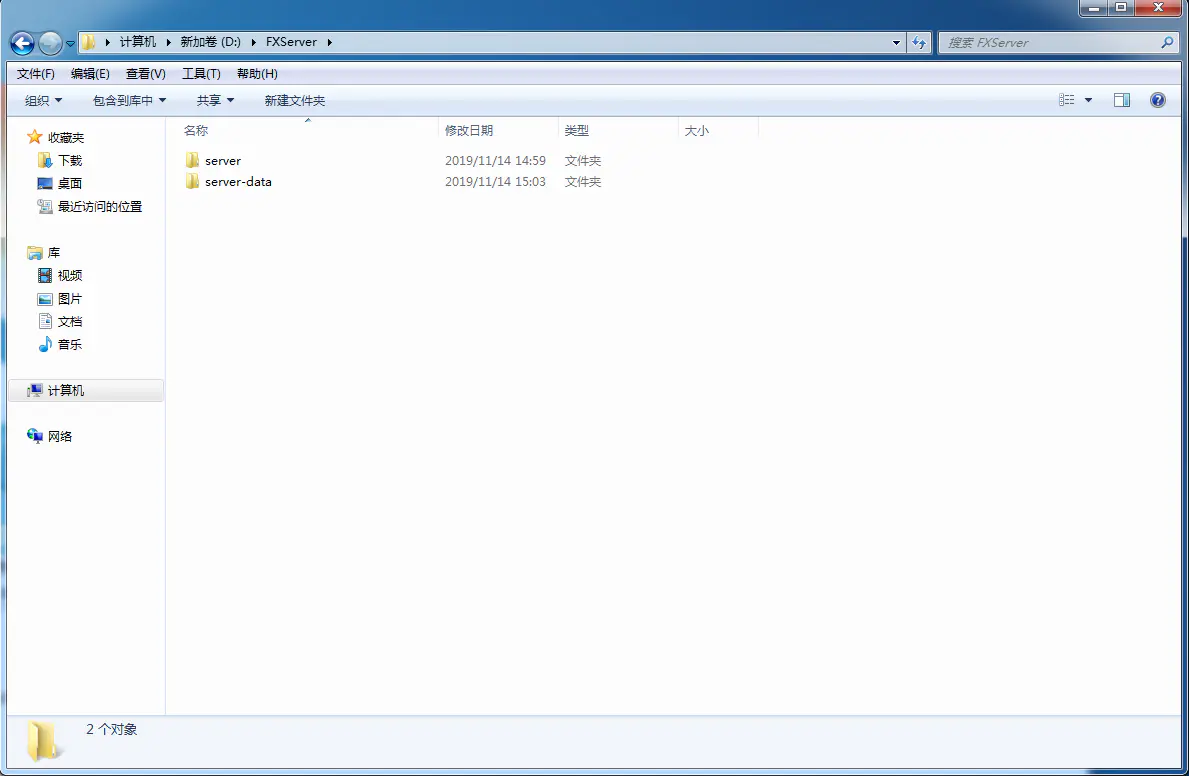Click the 网络 network icon
This screenshot has height=776, width=1189.
(x=35, y=435)
